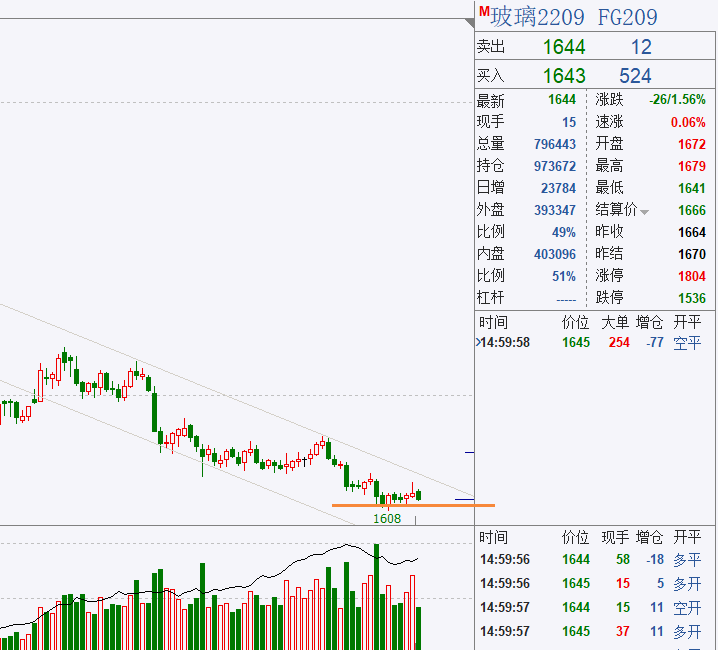
Task: Click 昨收 value 1664
Action: tap(692, 232)
